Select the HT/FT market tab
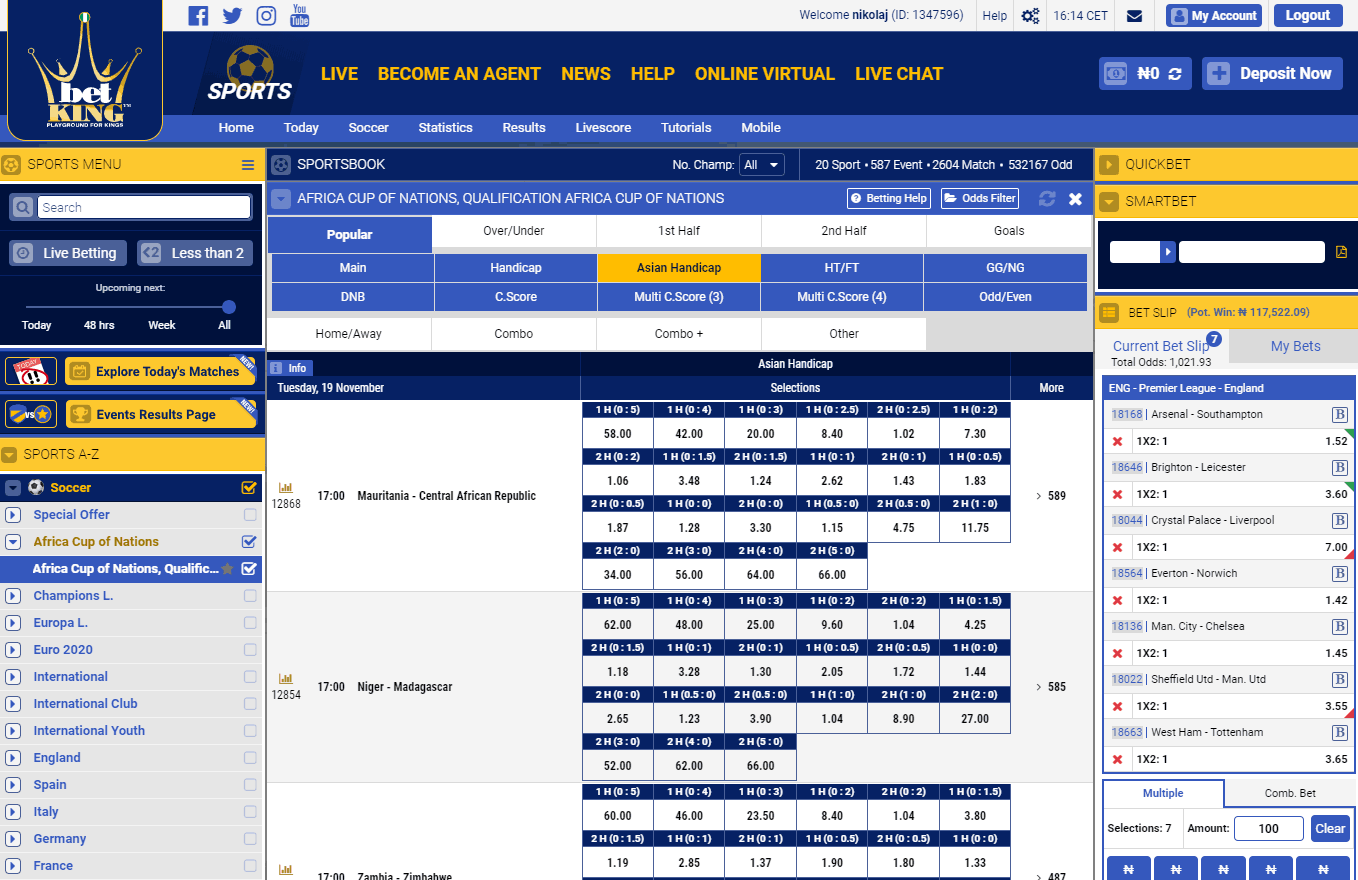The image size is (1358, 880). point(842,268)
